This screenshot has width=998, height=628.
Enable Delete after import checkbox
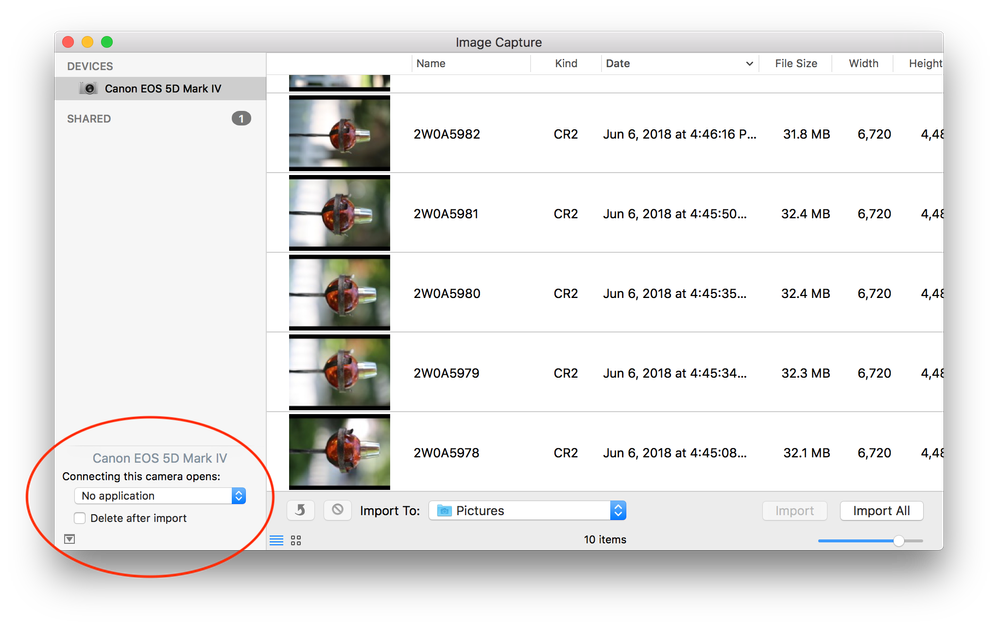click(x=80, y=518)
